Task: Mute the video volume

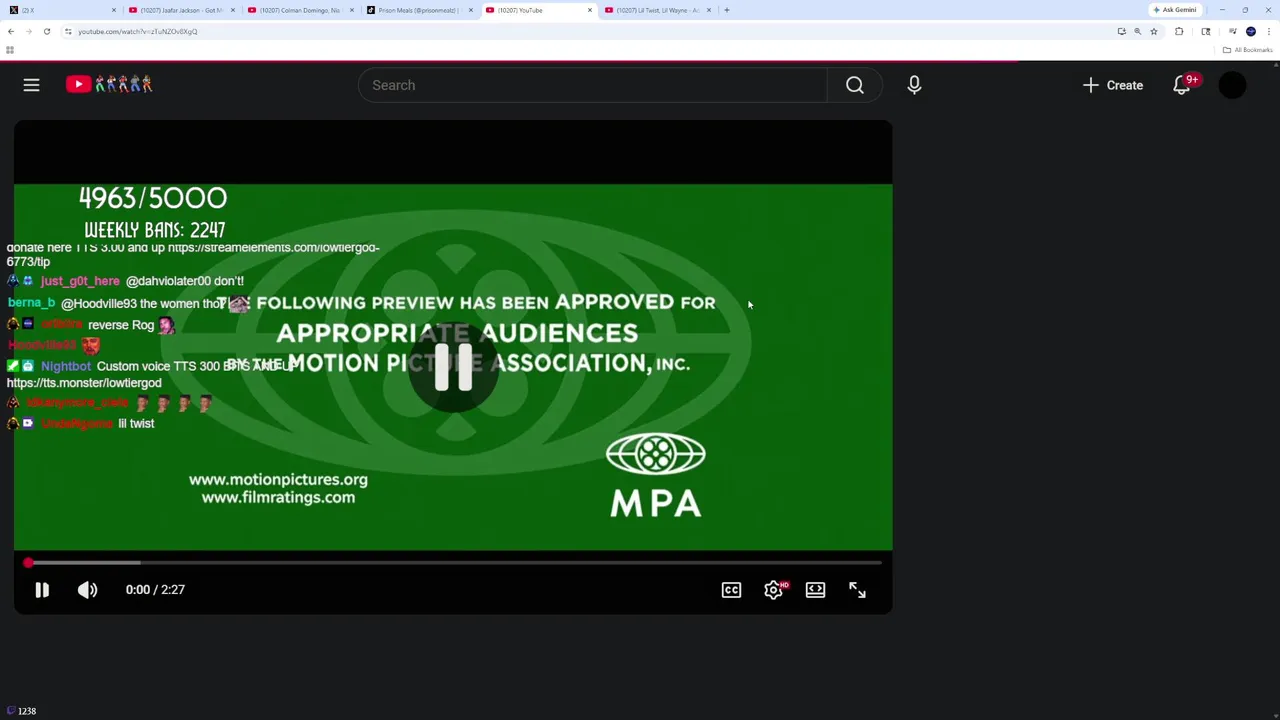Action: click(88, 590)
